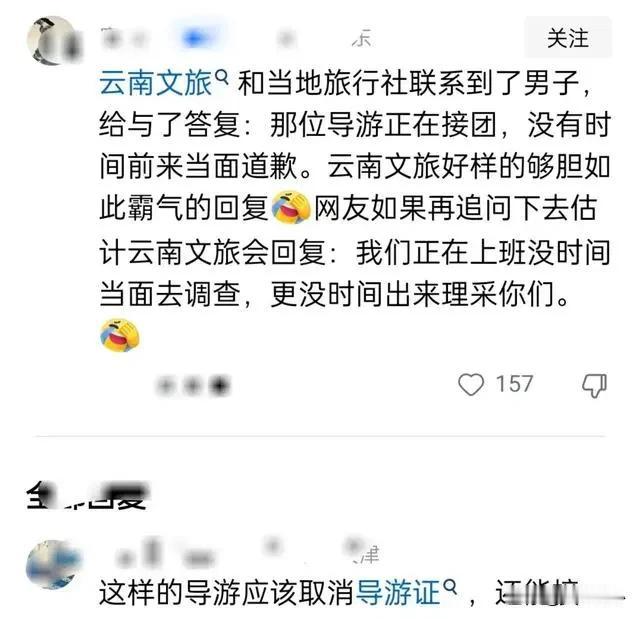Follow the user with the 关注 button

pyautogui.click(x=567, y=38)
